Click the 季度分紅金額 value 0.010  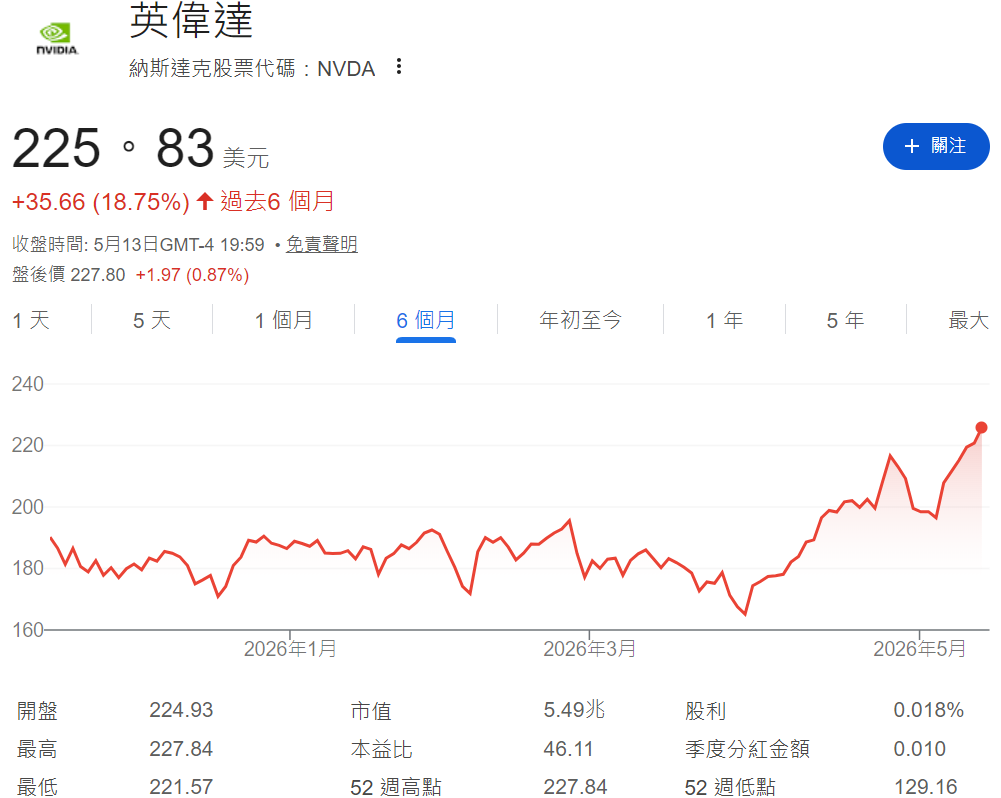point(919,748)
